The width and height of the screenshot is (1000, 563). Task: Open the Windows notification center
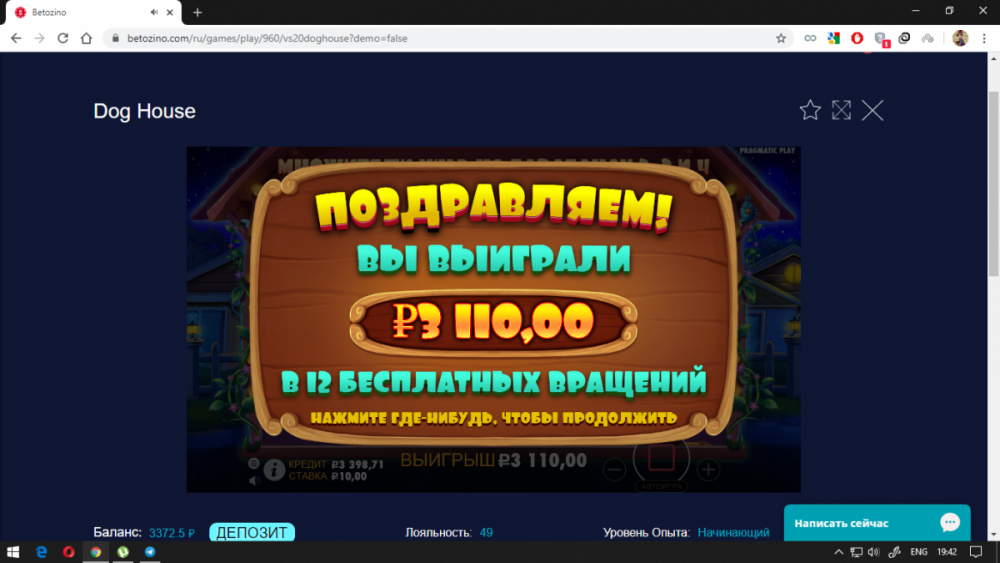[x=976, y=552]
